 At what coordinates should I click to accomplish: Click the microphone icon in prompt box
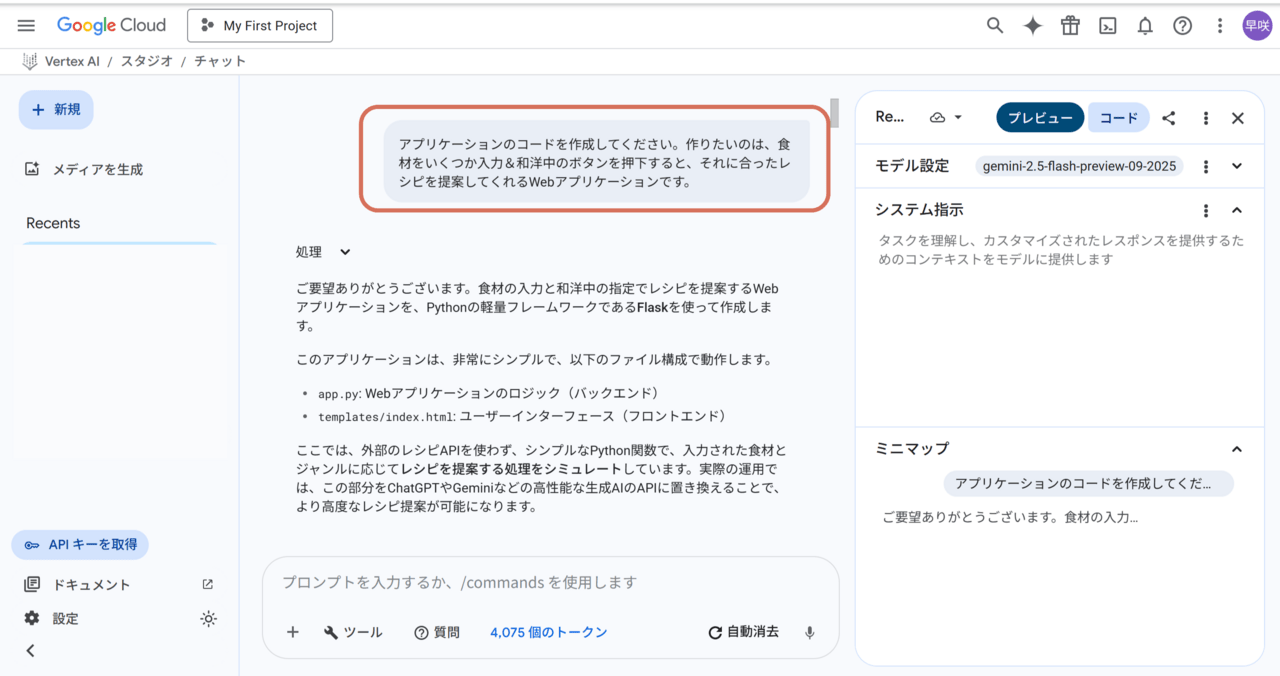pos(810,632)
